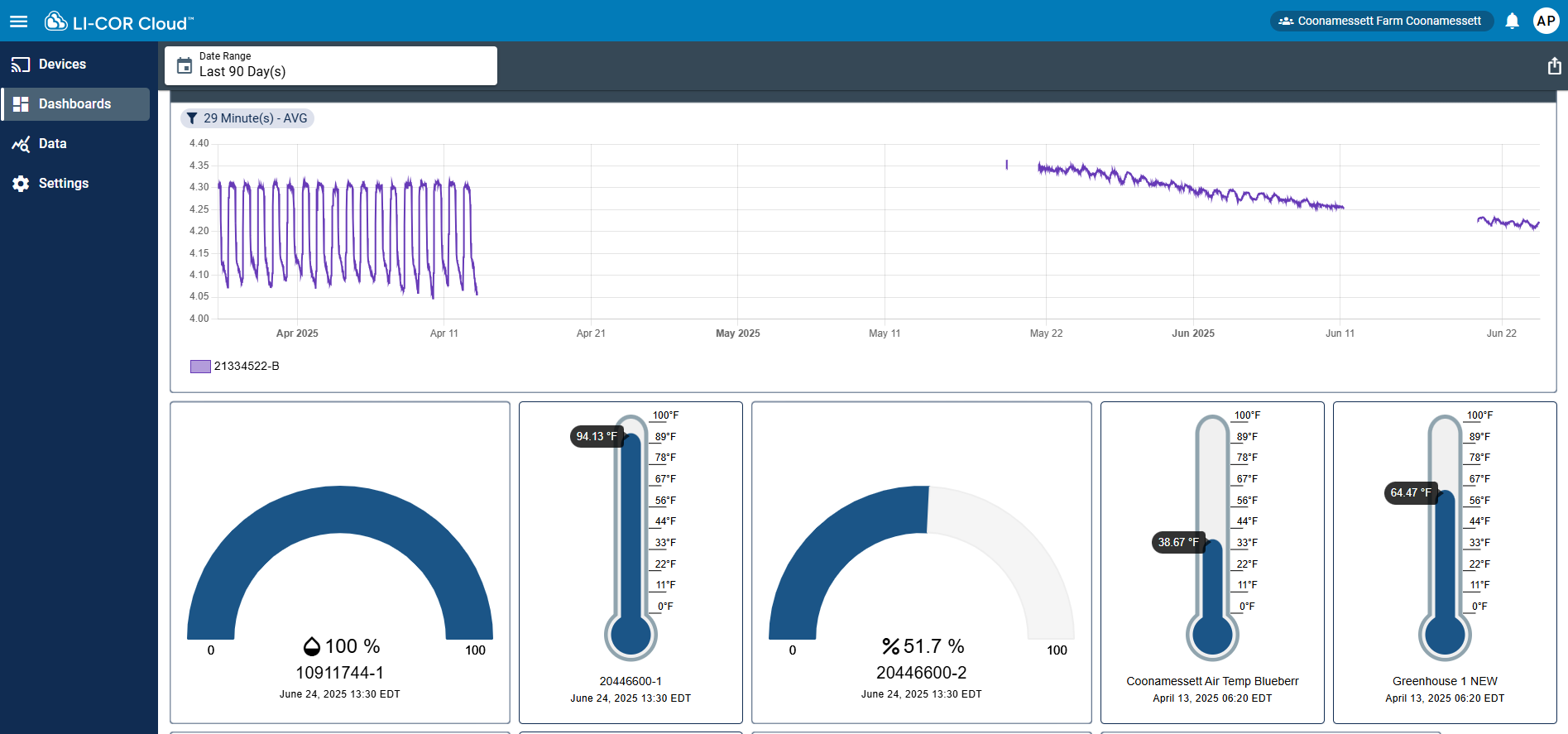This screenshot has width=1568, height=734.
Task: Click the Apr 2025 chart axis label
Action: pyautogui.click(x=297, y=333)
